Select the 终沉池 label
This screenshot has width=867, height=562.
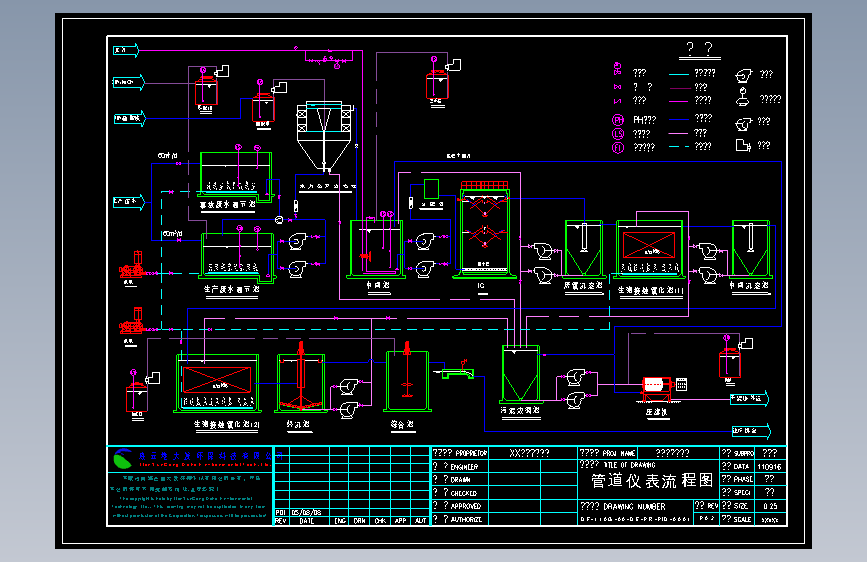point(298,424)
